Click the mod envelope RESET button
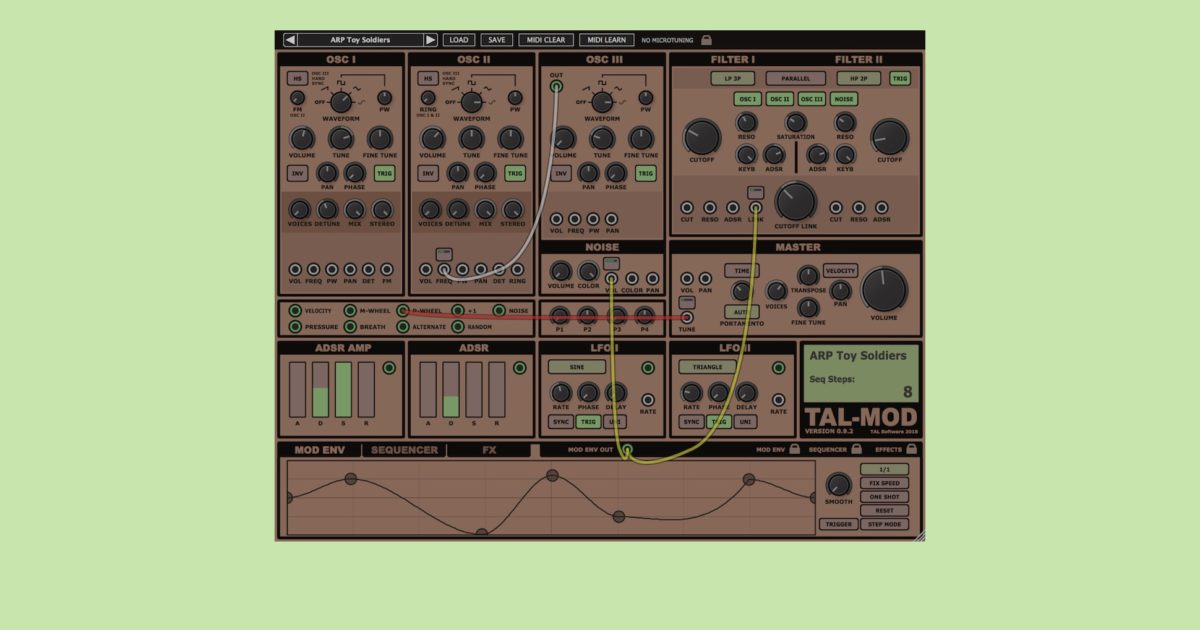1200x630 pixels. click(884, 510)
